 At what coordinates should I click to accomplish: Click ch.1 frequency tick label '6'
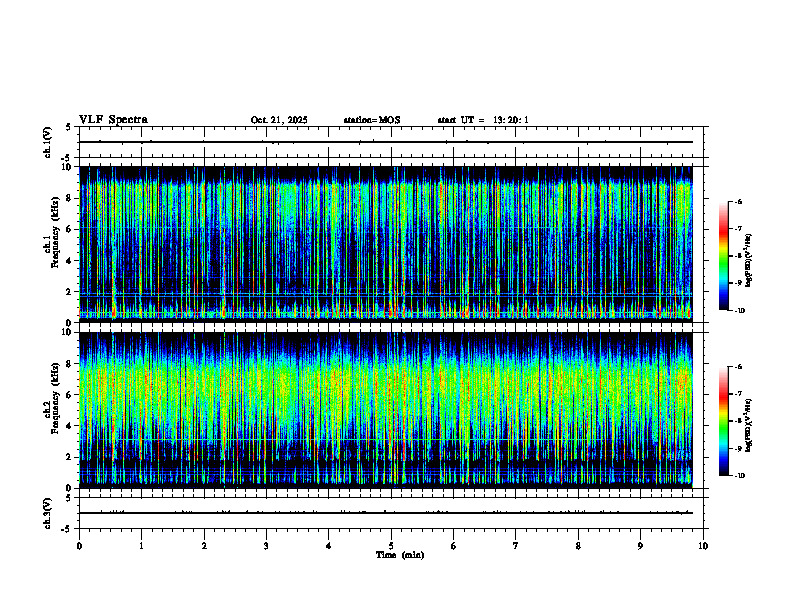point(70,229)
